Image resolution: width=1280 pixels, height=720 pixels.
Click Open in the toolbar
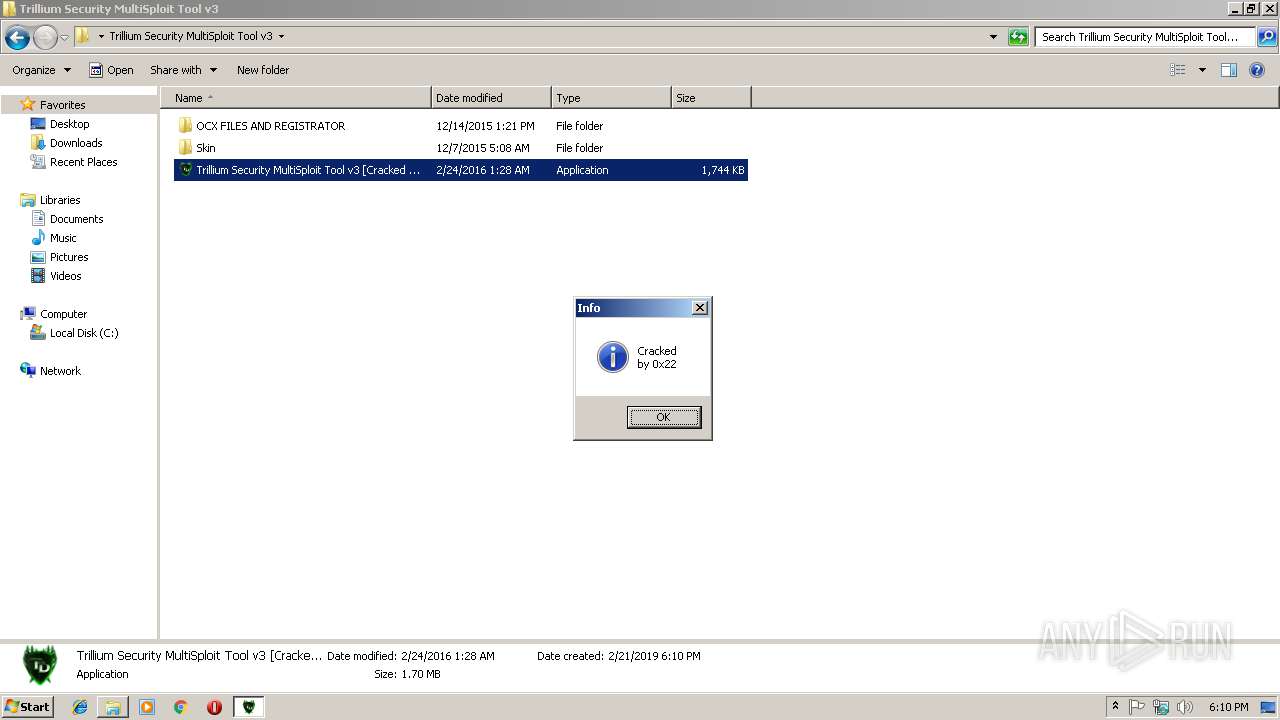(x=111, y=70)
